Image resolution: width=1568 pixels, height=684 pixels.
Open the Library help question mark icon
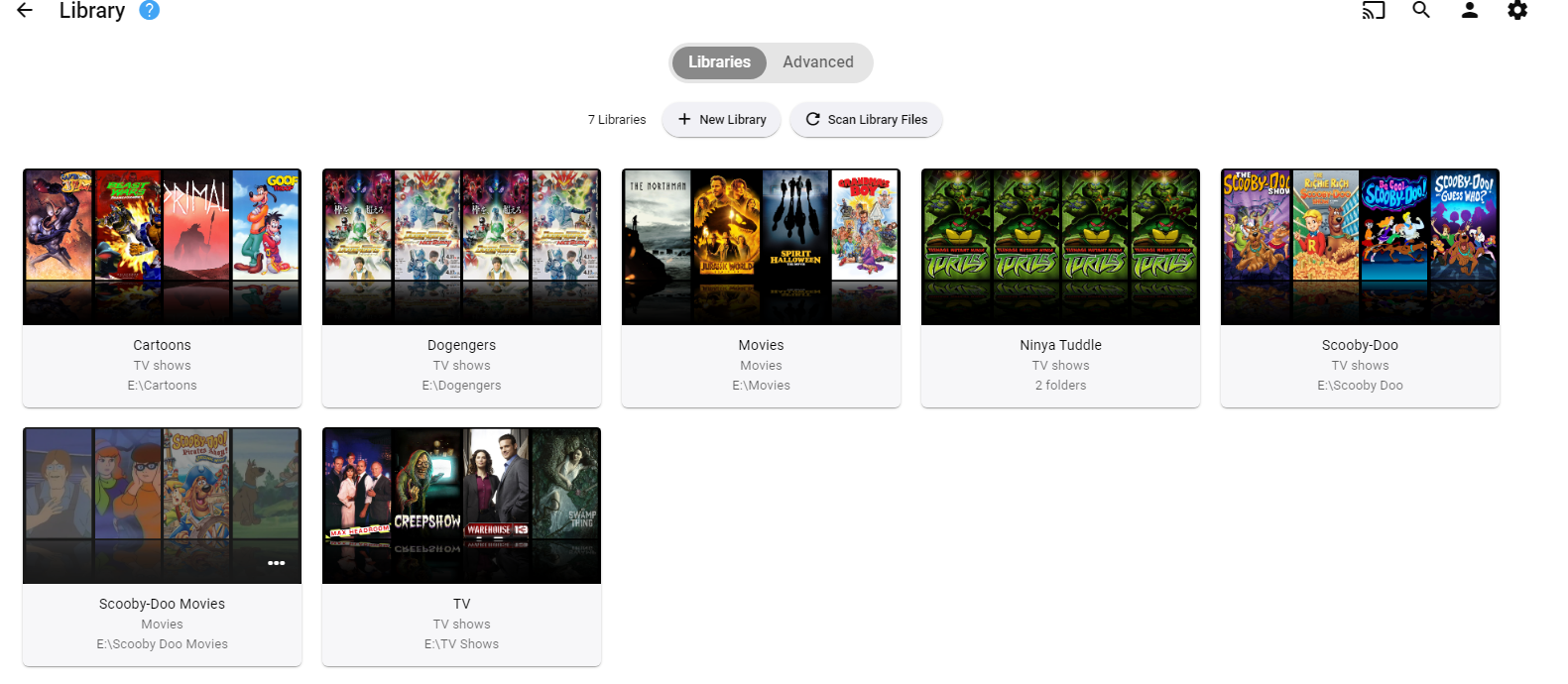150,10
